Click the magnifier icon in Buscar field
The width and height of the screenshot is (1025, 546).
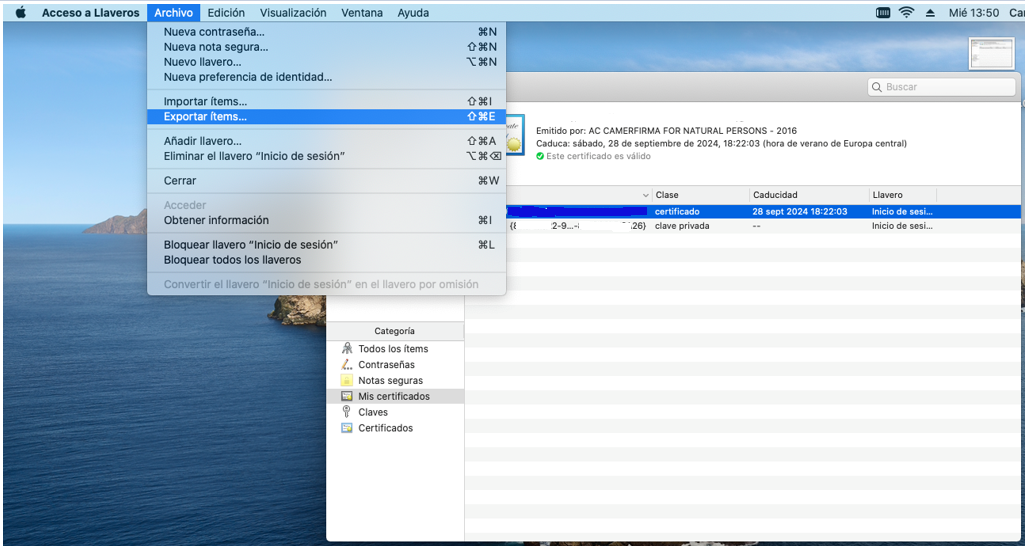pyautogui.click(x=877, y=87)
